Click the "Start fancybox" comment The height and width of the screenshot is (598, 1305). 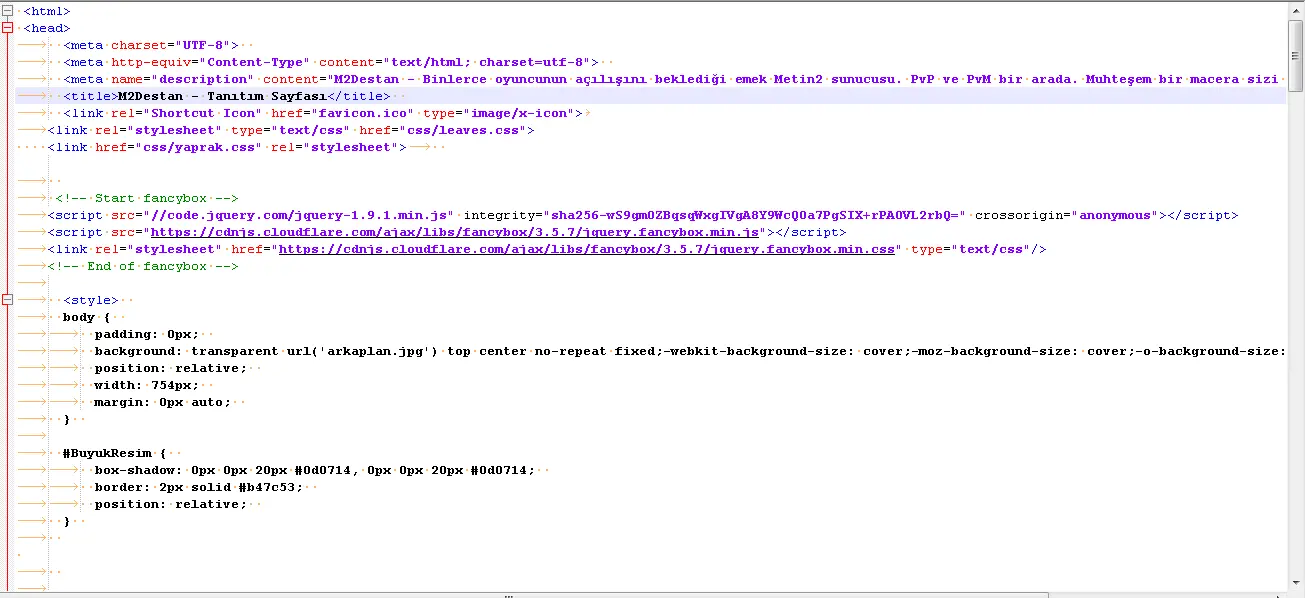point(147,198)
